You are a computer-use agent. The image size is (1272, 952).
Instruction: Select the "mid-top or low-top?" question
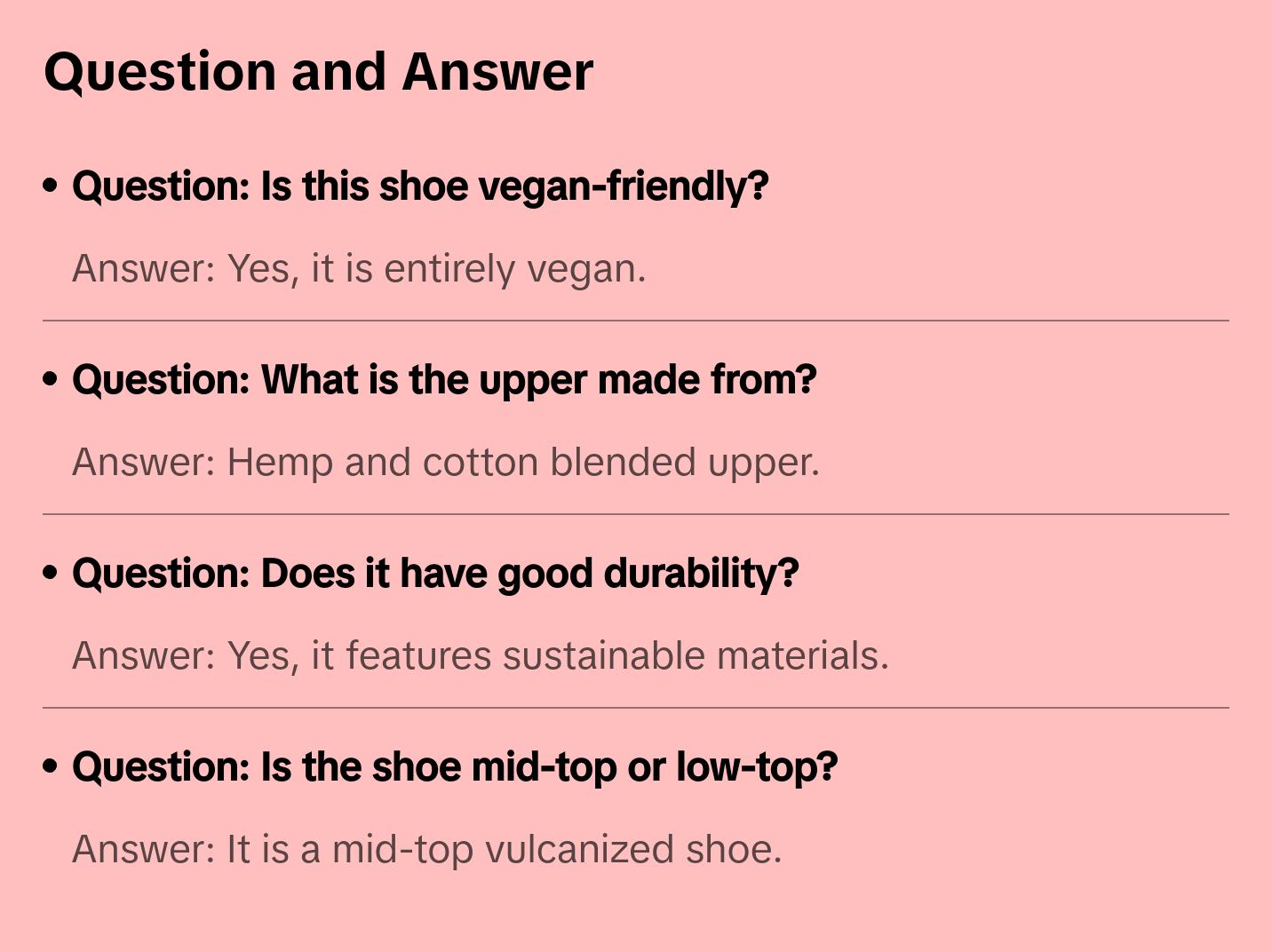(x=455, y=767)
